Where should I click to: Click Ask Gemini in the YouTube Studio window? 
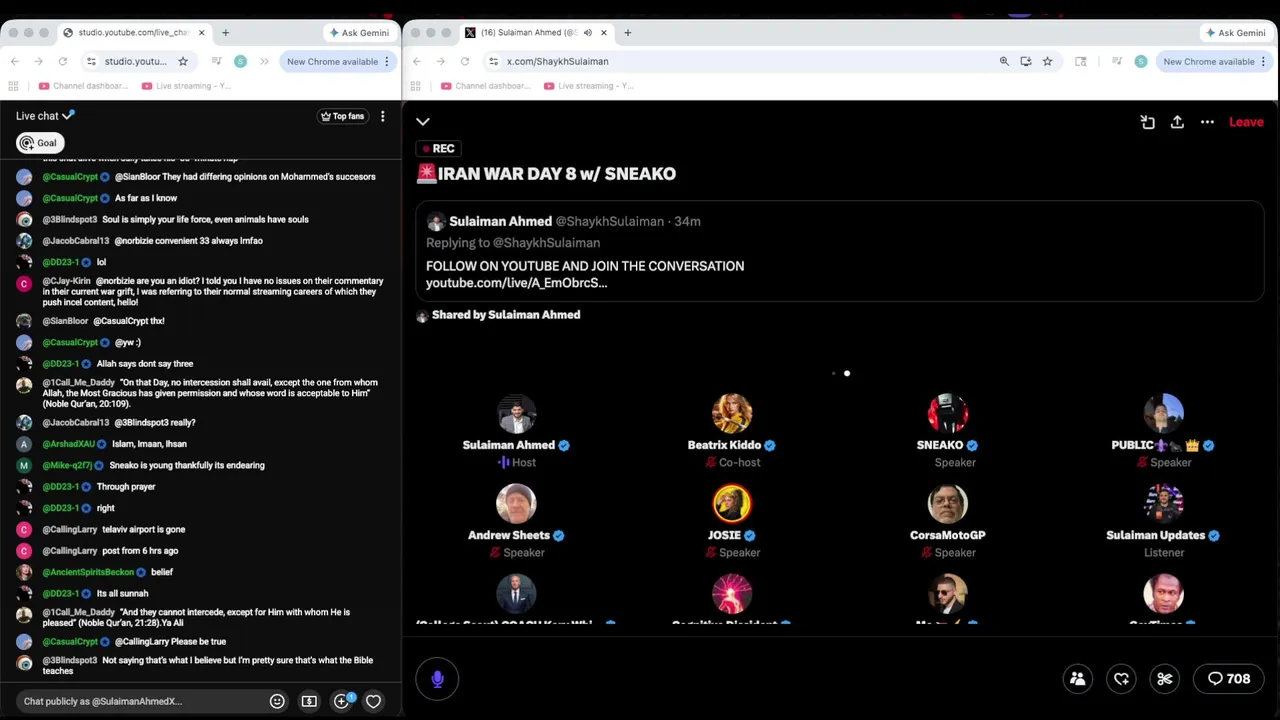(x=359, y=33)
